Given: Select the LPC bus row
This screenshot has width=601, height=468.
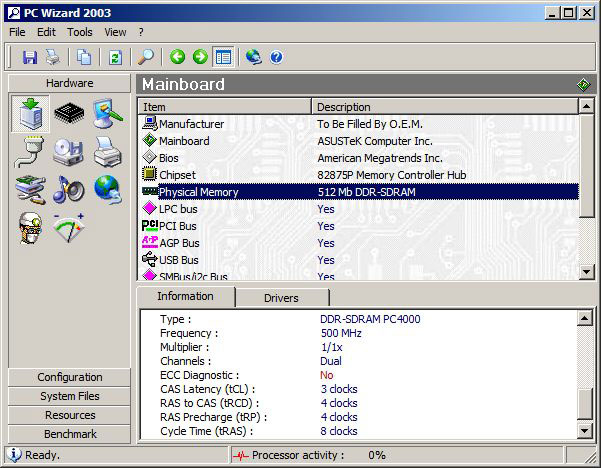Looking at the screenshot, I should coord(358,209).
